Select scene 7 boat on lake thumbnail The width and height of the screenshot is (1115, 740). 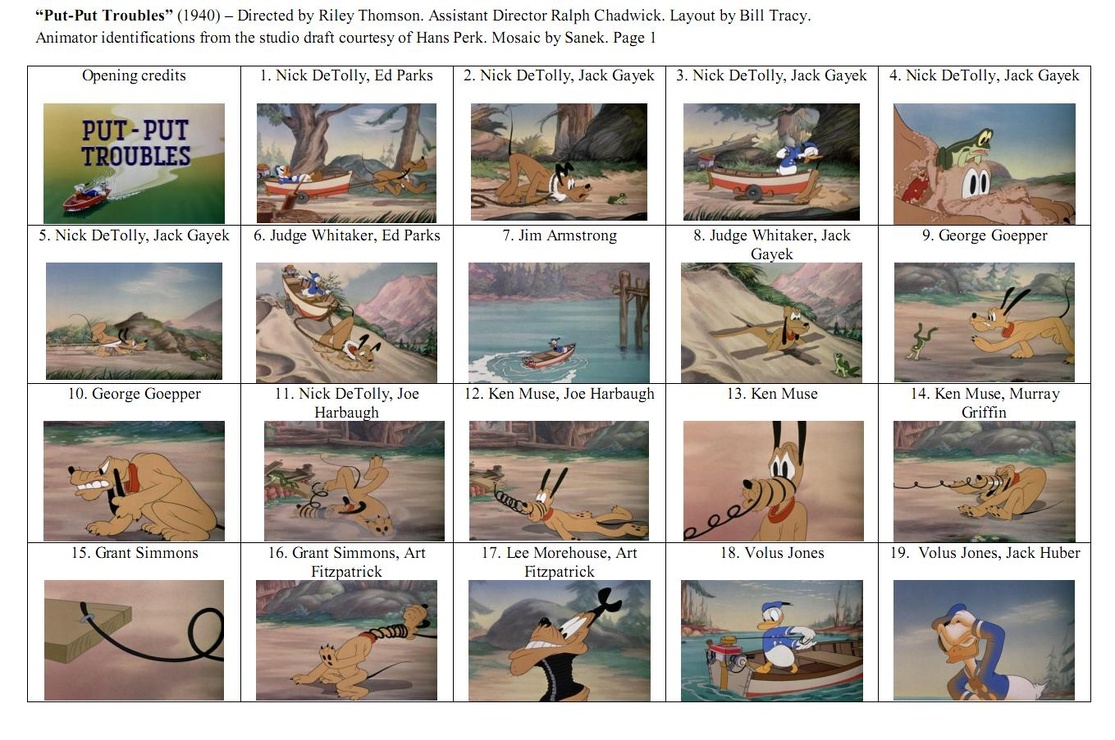(x=559, y=323)
